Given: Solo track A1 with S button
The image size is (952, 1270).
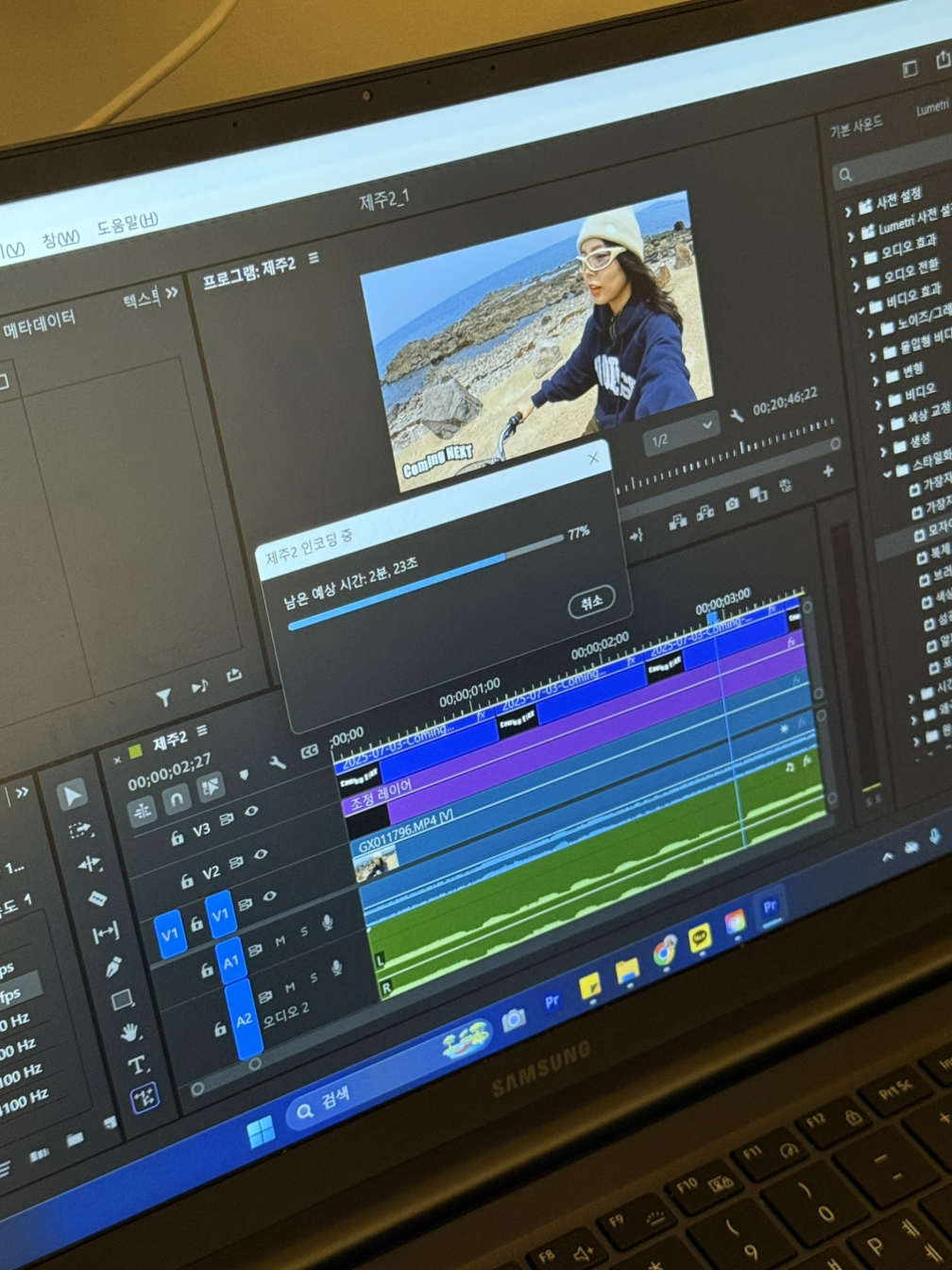Looking at the screenshot, I should [304, 933].
